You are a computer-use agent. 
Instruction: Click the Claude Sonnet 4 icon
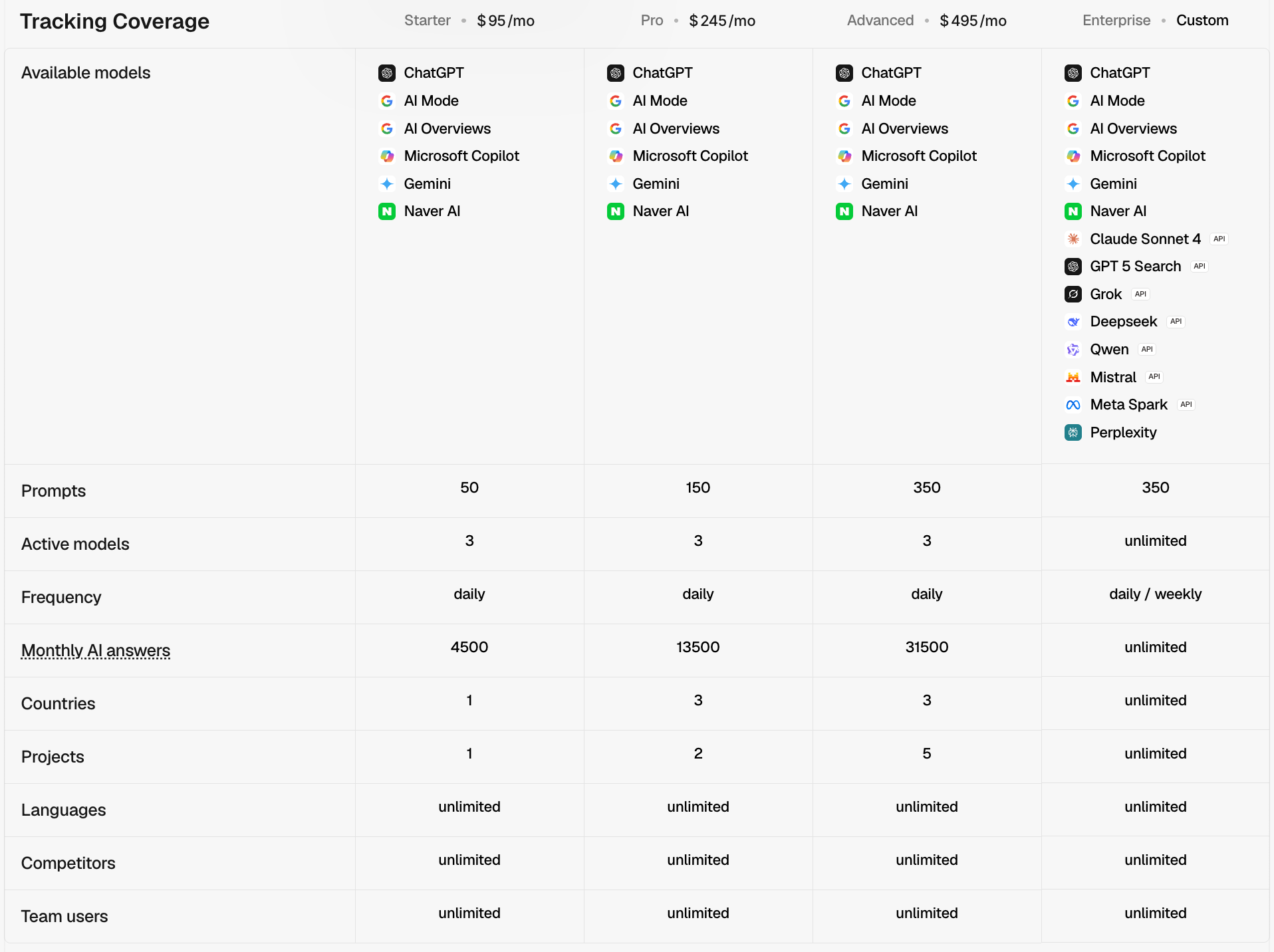(x=1073, y=239)
